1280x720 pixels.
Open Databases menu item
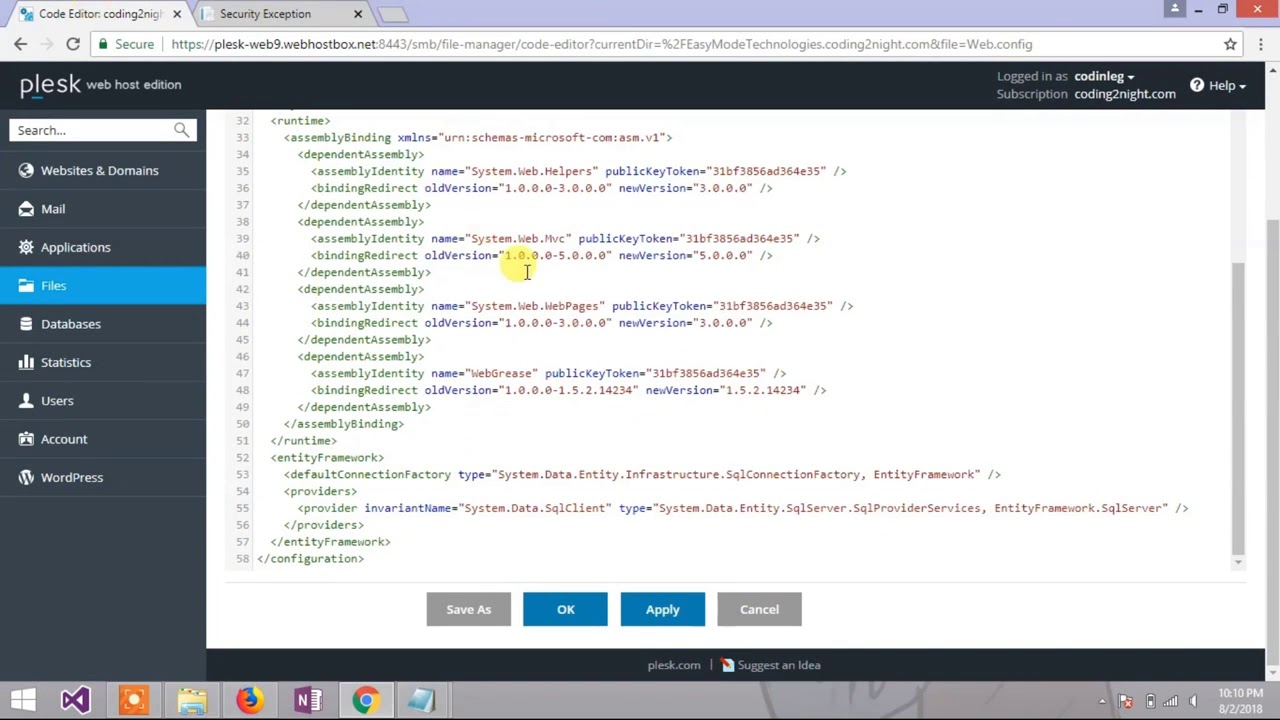(71, 324)
